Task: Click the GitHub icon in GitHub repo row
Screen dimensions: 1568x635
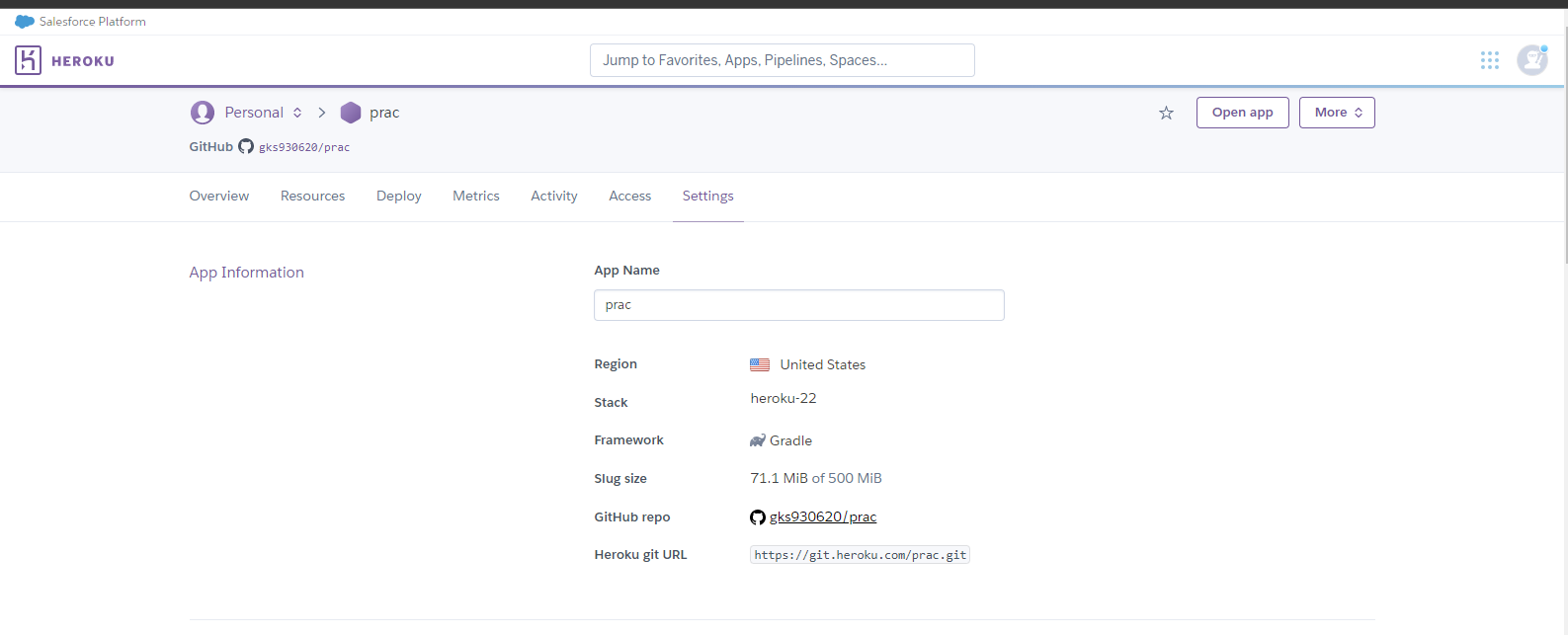Action: coord(758,517)
